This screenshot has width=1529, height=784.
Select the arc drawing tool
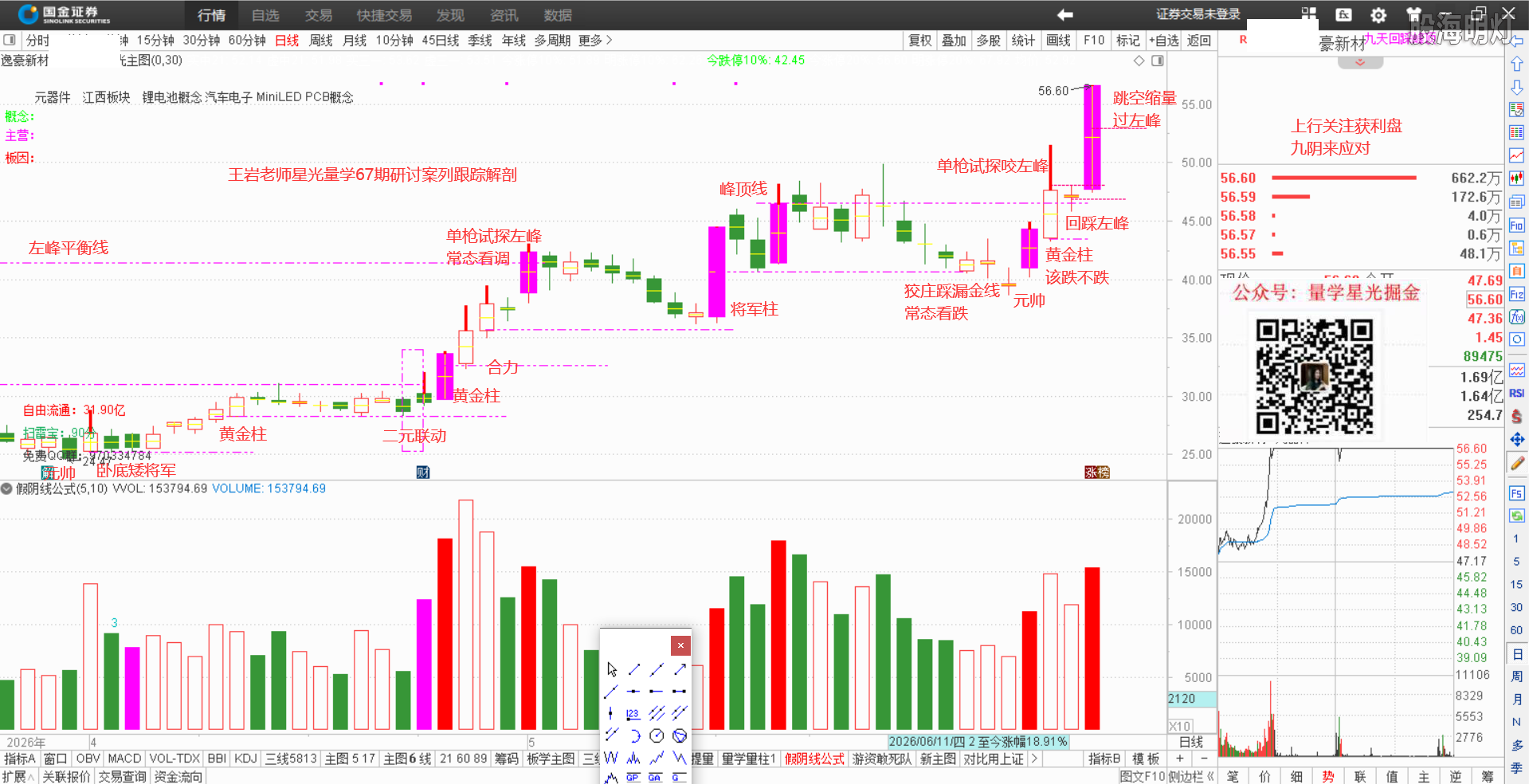[634, 735]
